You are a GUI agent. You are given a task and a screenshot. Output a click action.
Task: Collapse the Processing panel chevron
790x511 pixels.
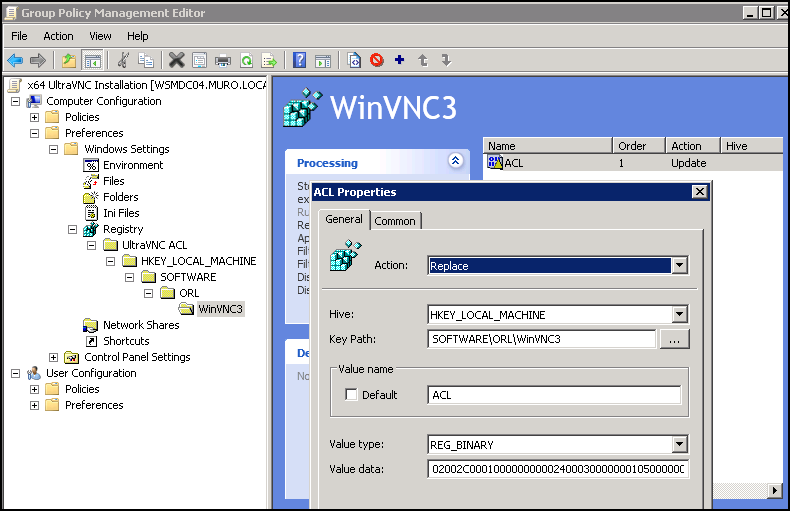point(455,161)
